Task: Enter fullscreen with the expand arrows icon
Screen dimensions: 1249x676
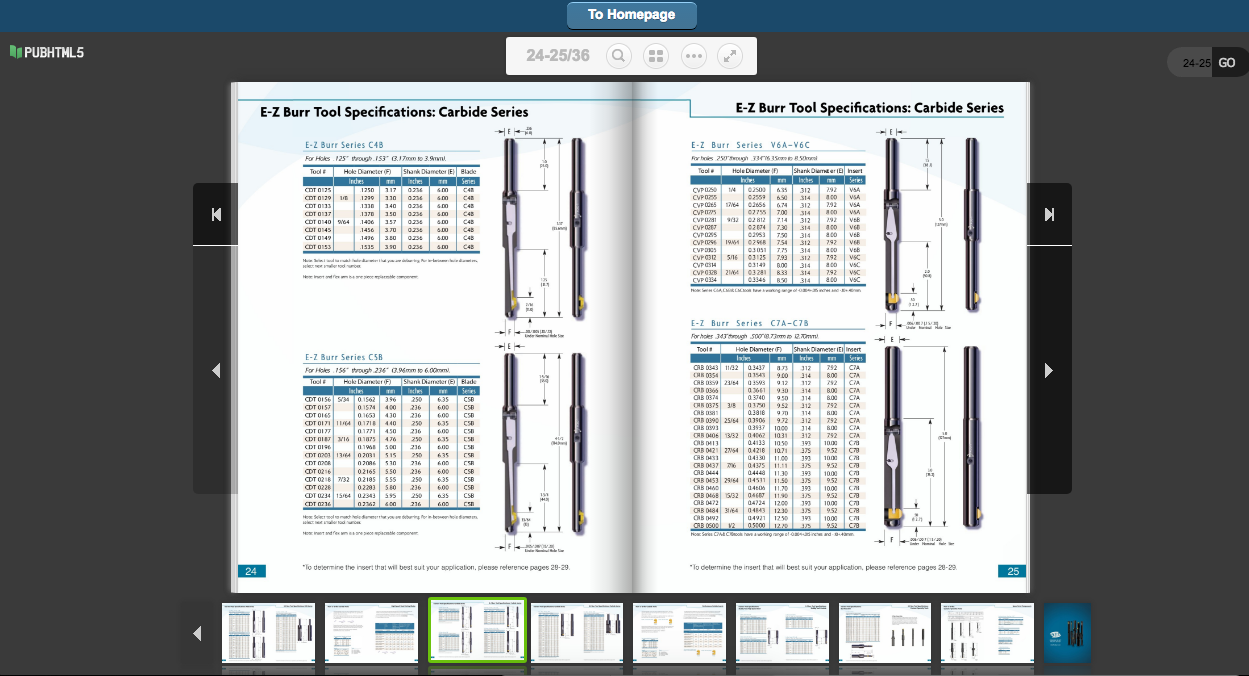Action: pos(730,56)
